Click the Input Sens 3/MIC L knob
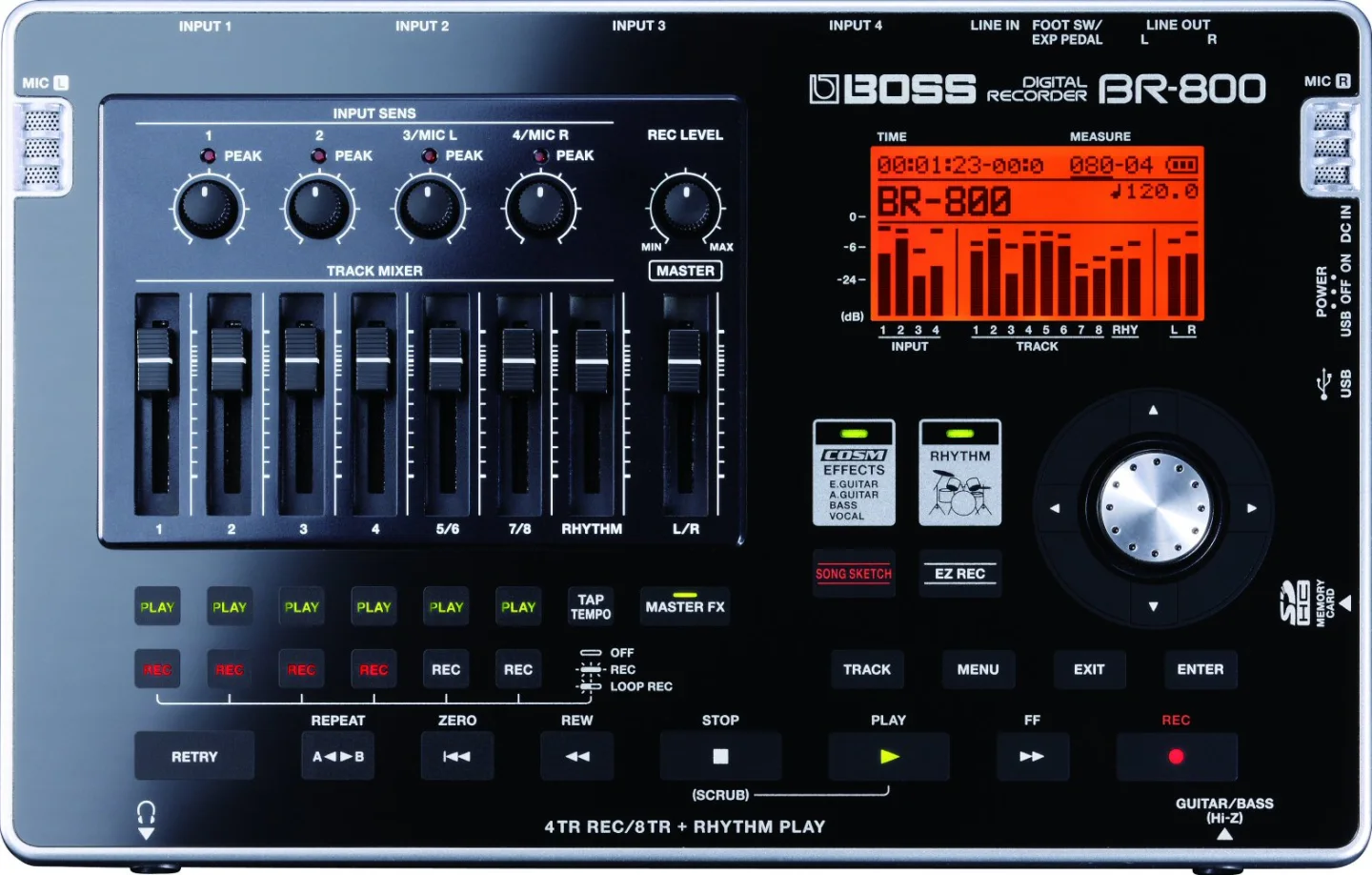Screen dimensions: 1372x875 point(430,208)
